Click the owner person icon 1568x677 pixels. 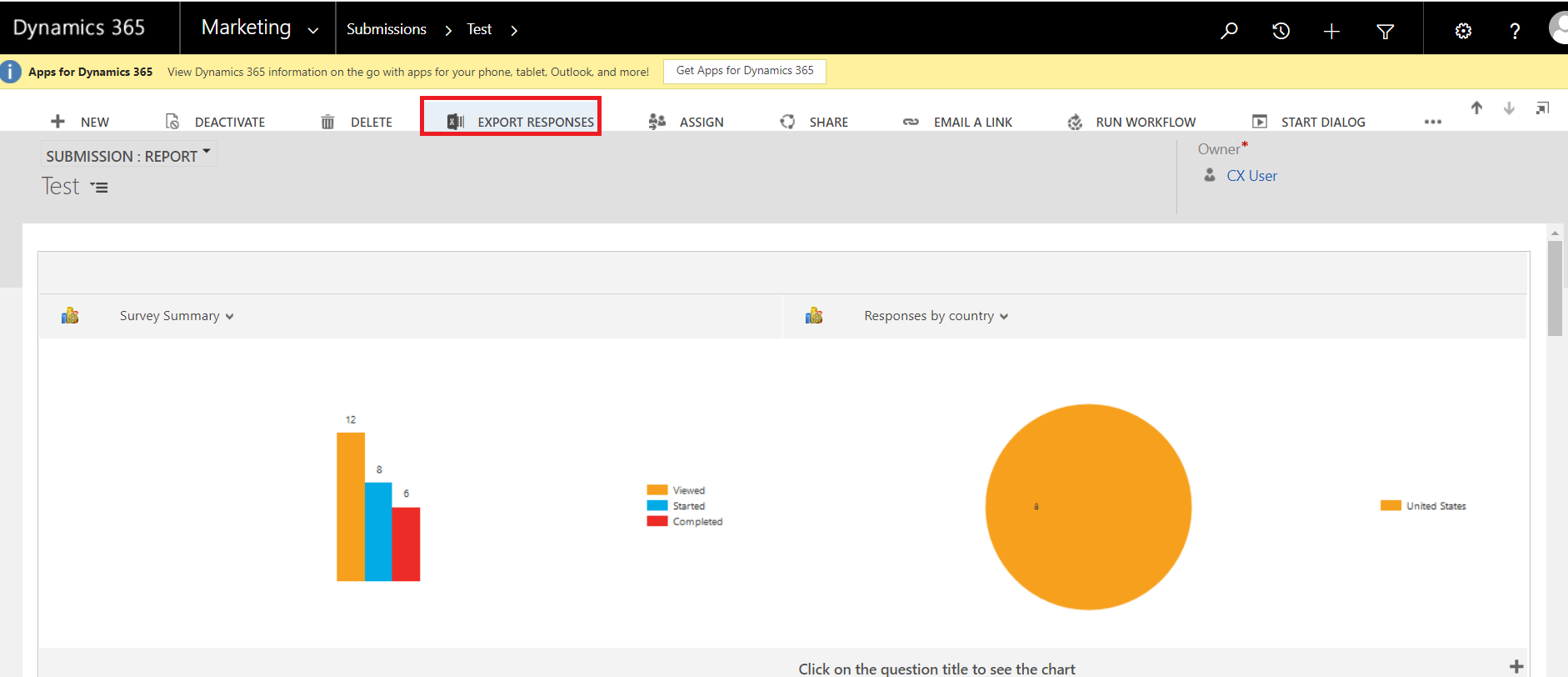[x=1210, y=175]
